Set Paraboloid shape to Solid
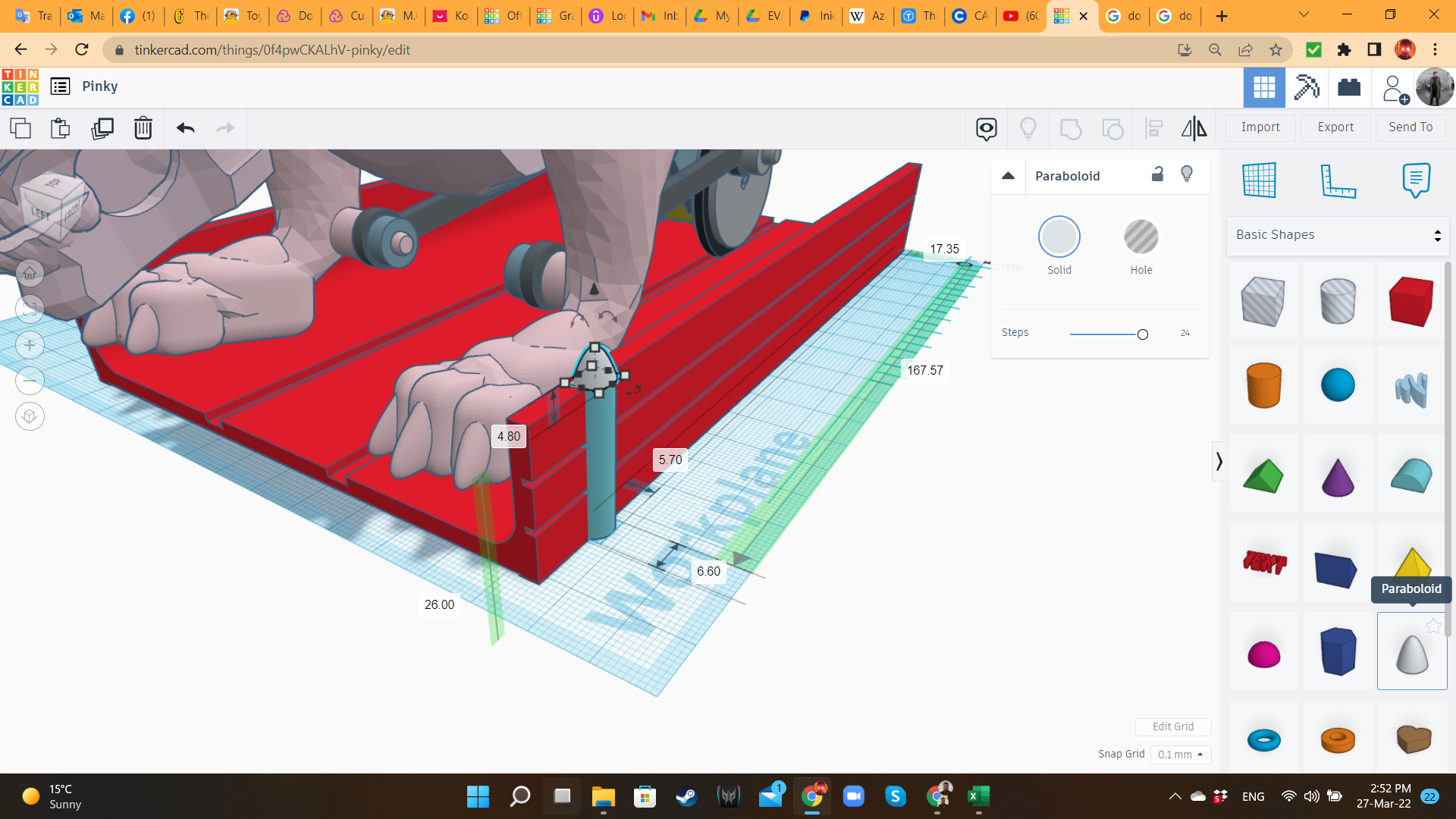 click(1059, 237)
